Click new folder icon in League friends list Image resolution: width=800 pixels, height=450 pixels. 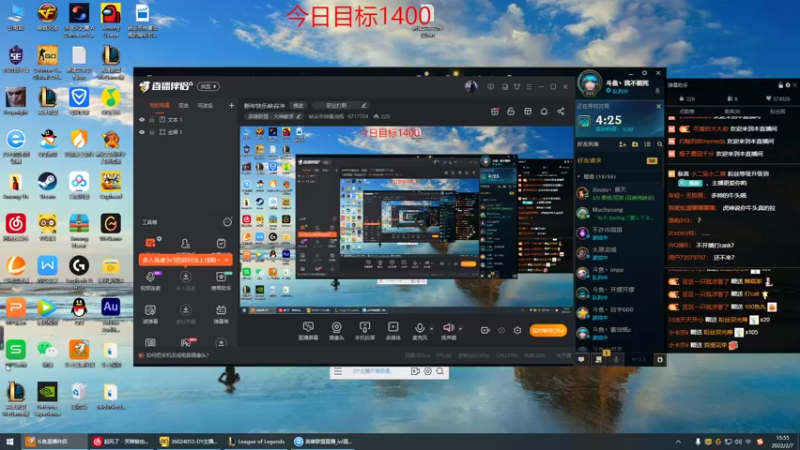point(635,144)
